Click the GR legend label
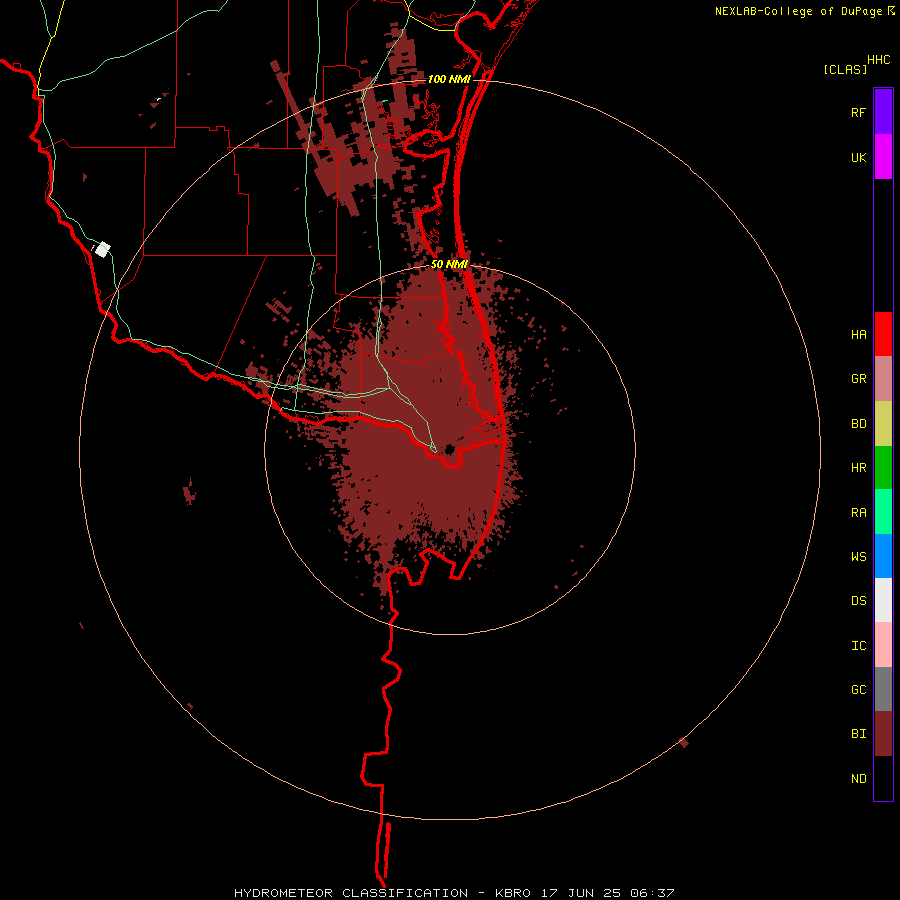 (858, 379)
